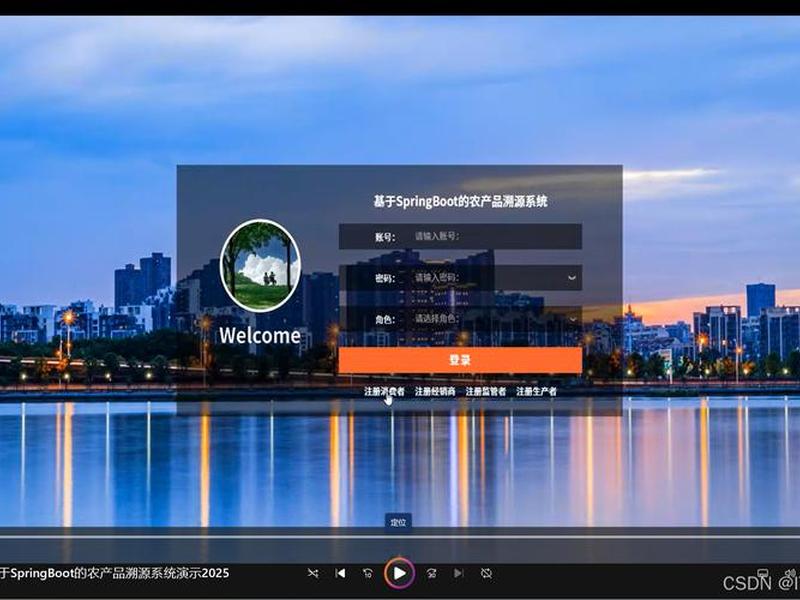Open the 注册监管者 link
Viewport: 800px width, 600px height.
(x=486, y=391)
